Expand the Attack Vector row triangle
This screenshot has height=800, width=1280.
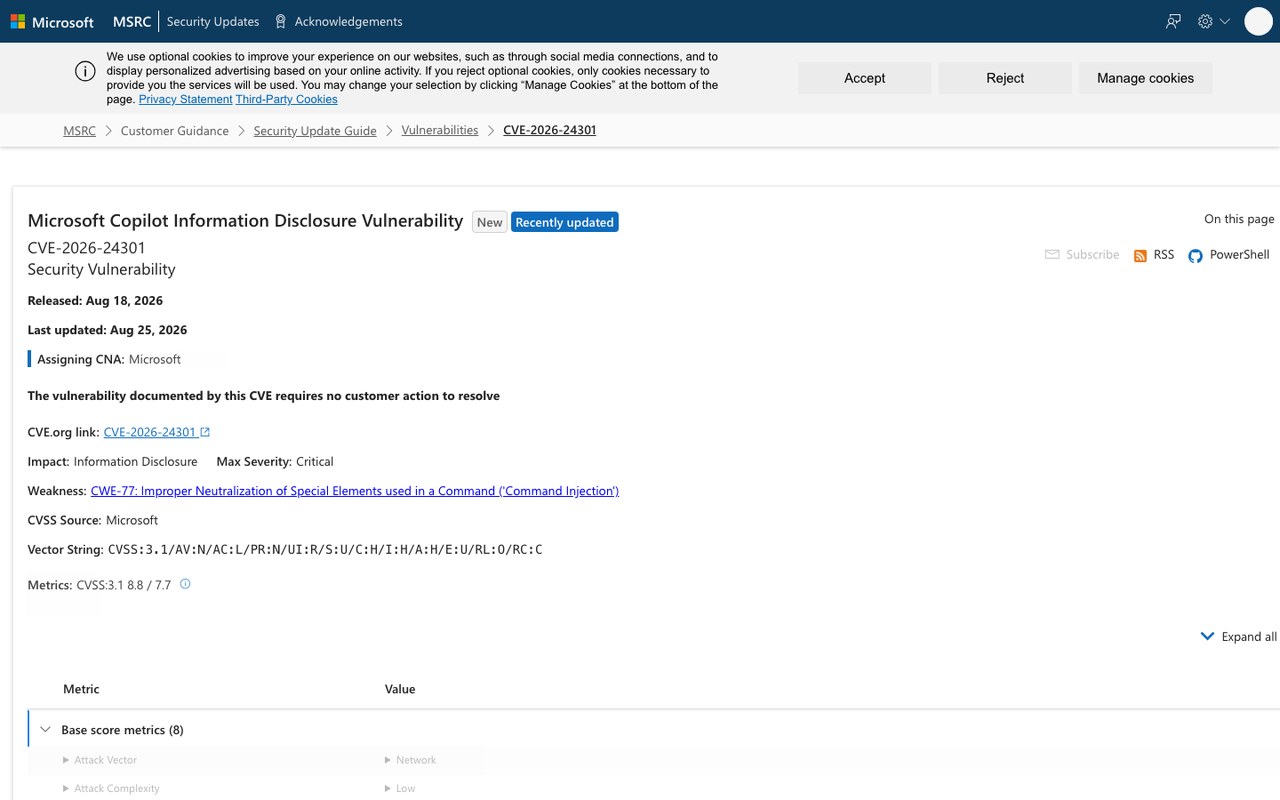pos(66,760)
